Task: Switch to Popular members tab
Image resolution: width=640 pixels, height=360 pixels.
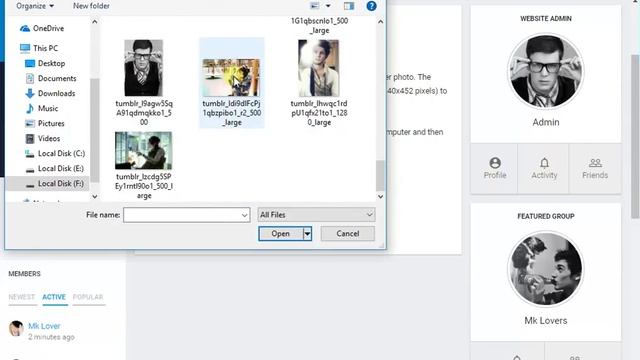Action: [x=88, y=297]
